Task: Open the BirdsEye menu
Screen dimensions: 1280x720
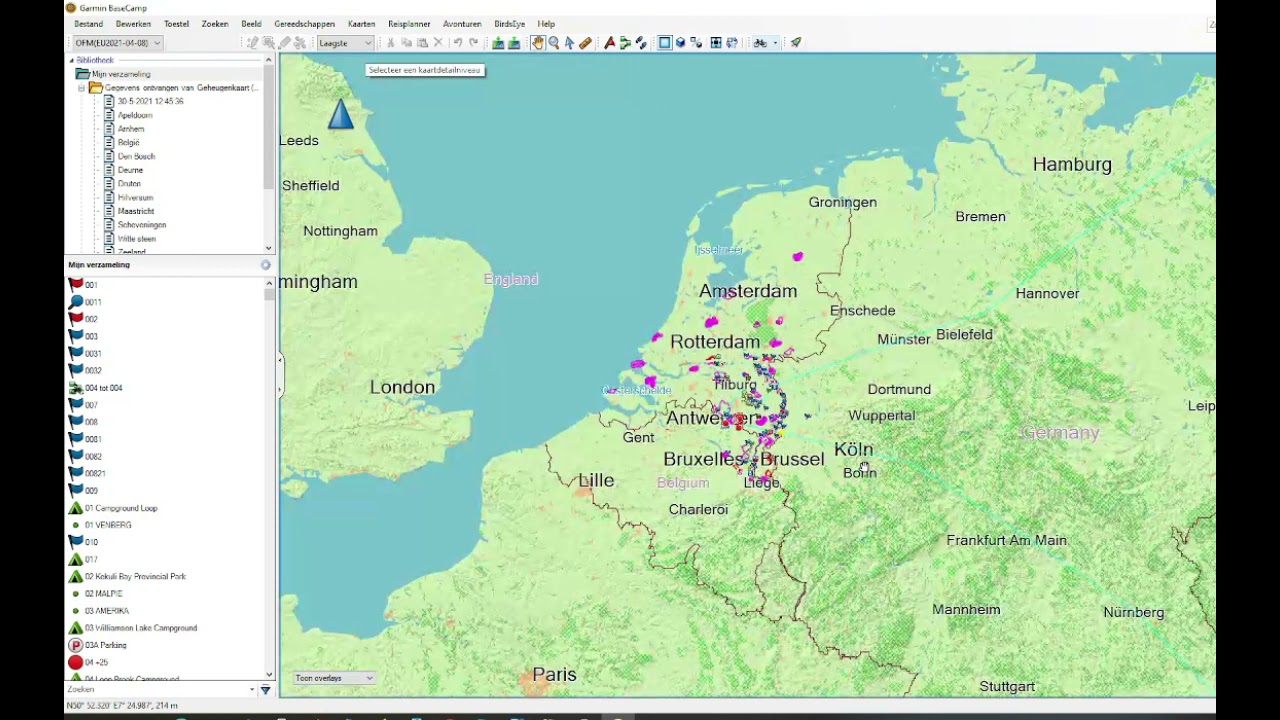Action: click(x=509, y=24)
